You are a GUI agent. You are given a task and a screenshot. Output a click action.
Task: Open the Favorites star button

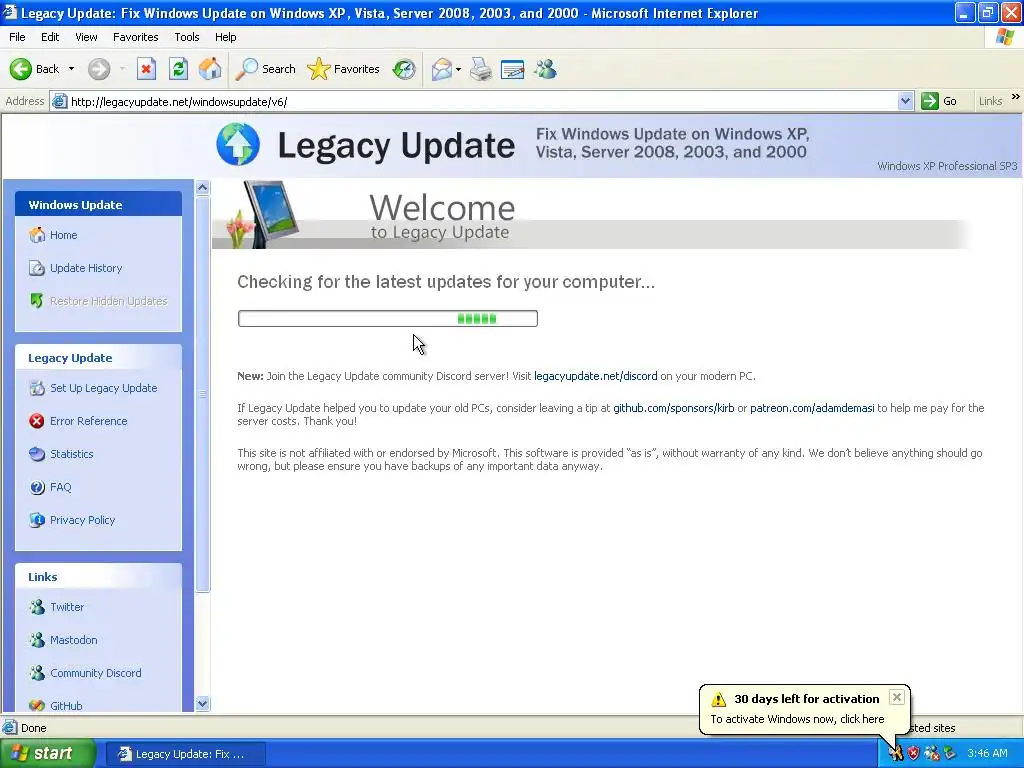click(x=344, y=69)
